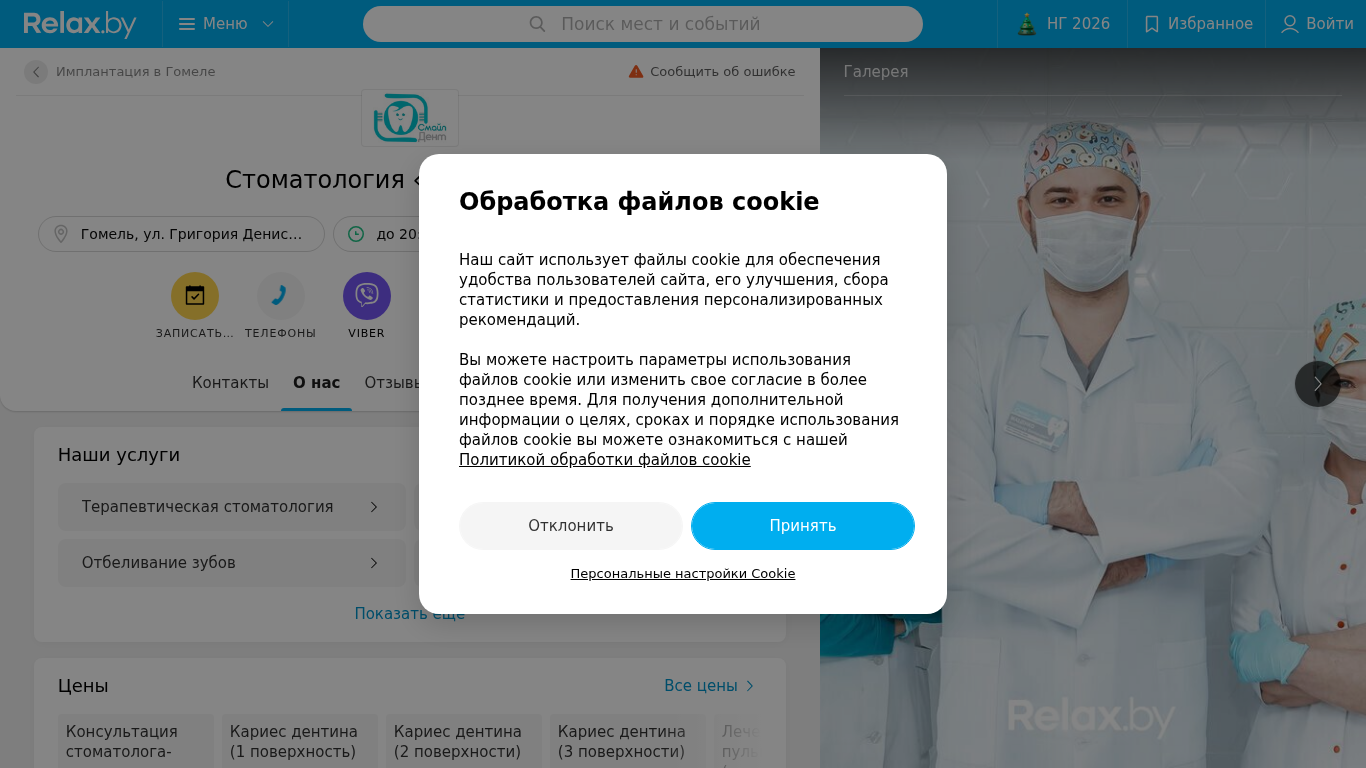Click the Записаться calendar icon
The image size is (1366, 768).
(195, 296)
